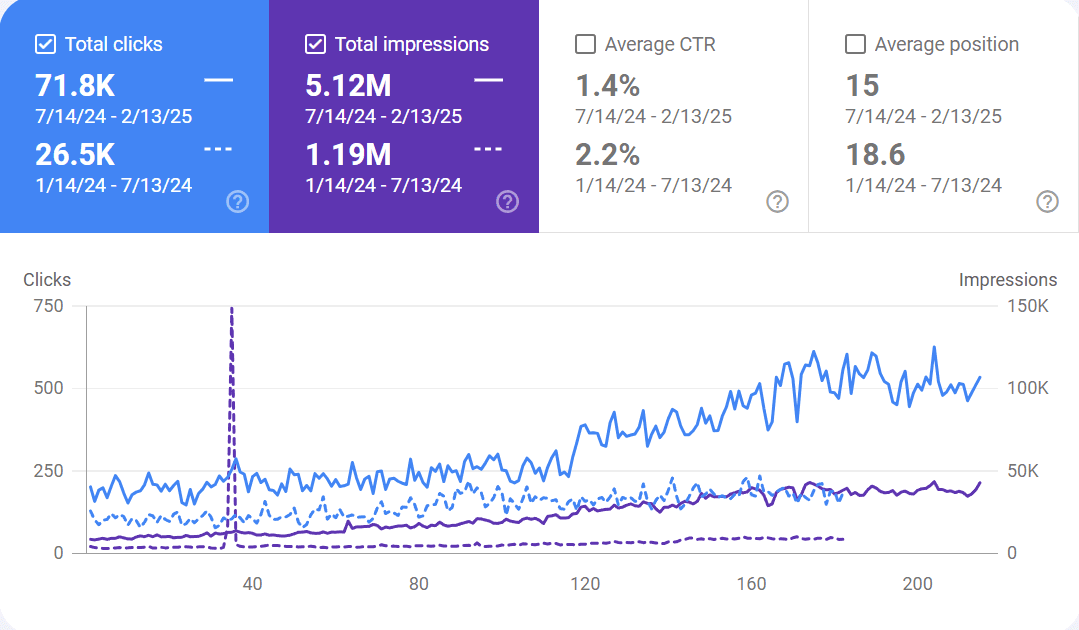This screenshot has width=1079, height=630.
Task: Open the Average CTR help tooltip icon
Action: [777, 202]
